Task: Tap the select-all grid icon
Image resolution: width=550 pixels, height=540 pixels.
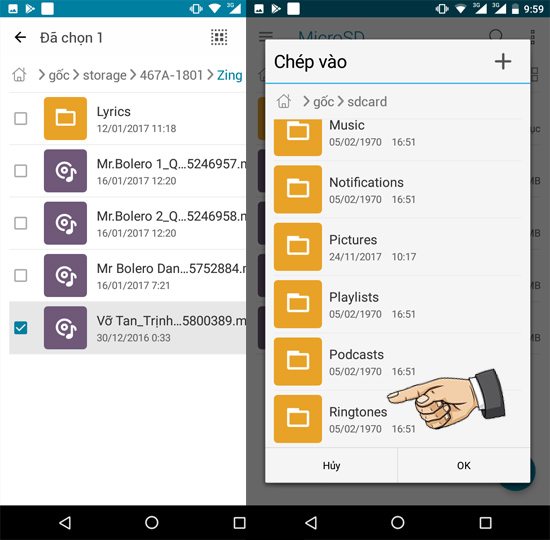Action: coord(219,37)
